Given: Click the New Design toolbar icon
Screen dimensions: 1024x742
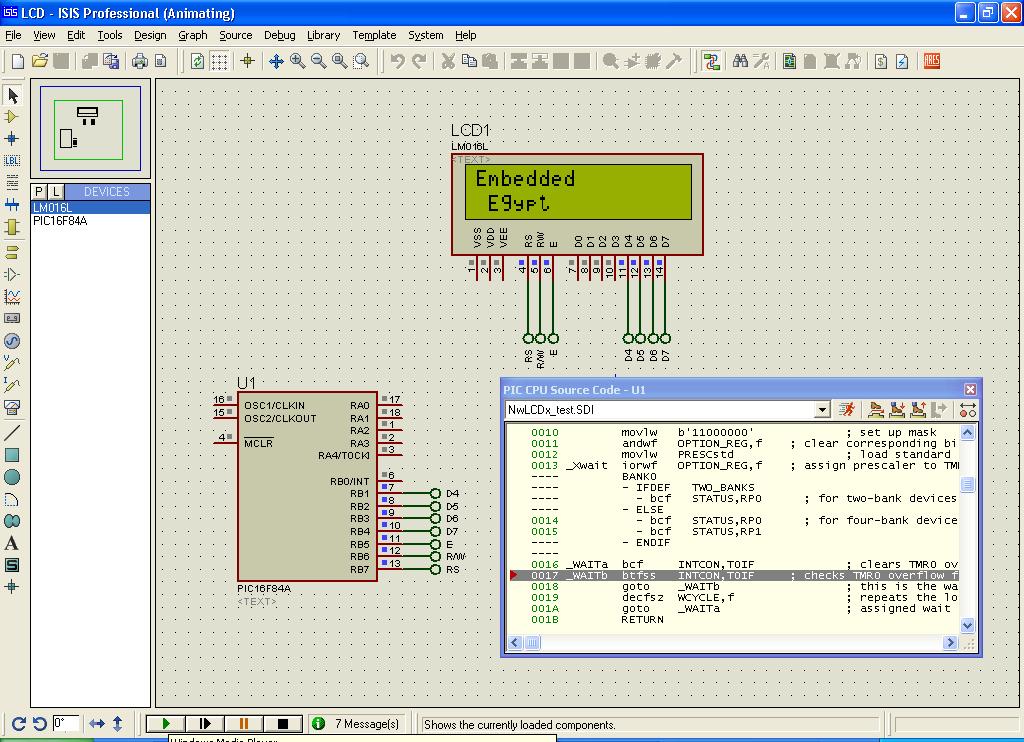Looking at the screenshot, I should (18, 61).
